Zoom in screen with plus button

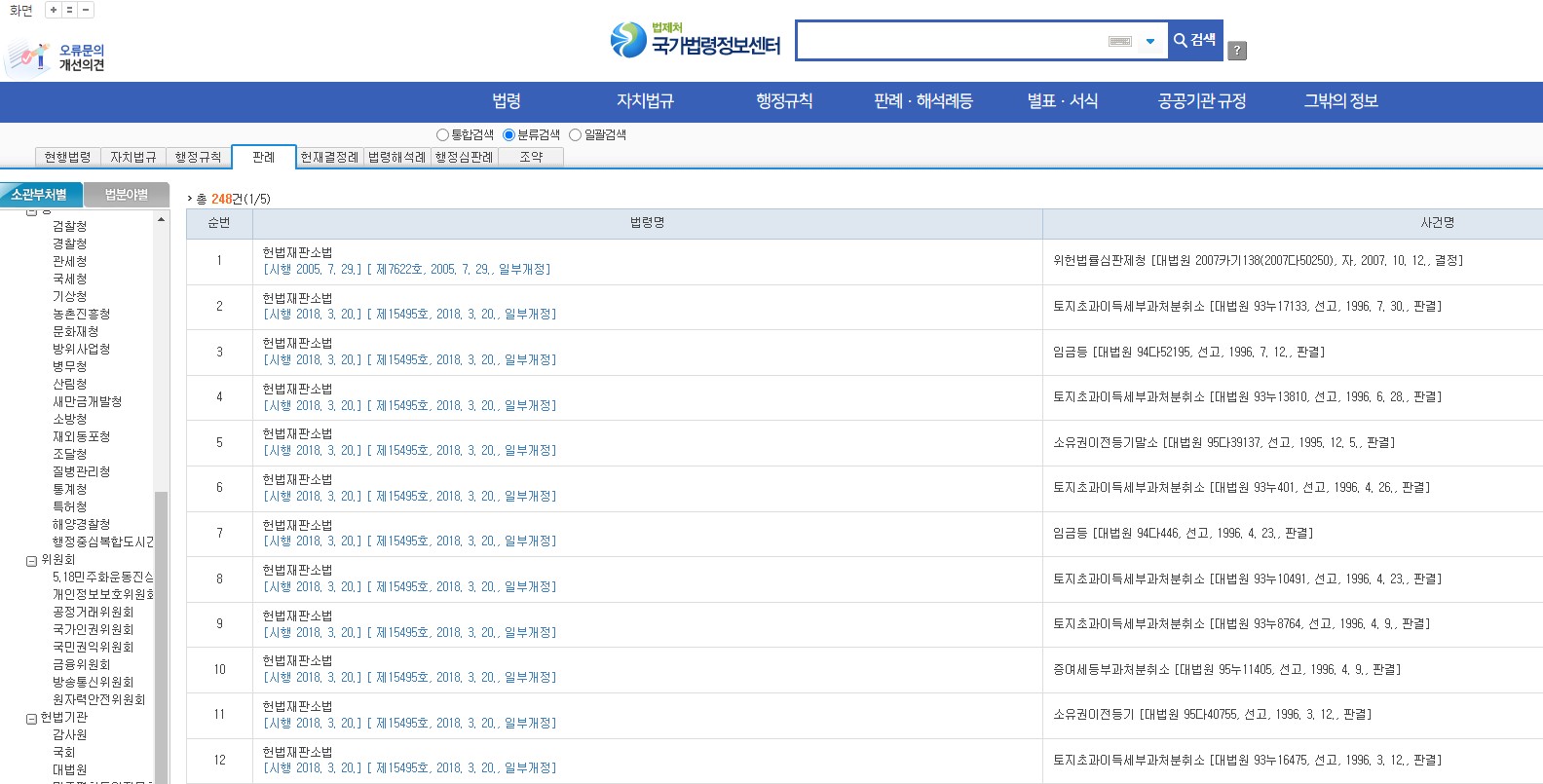(54, 10)
